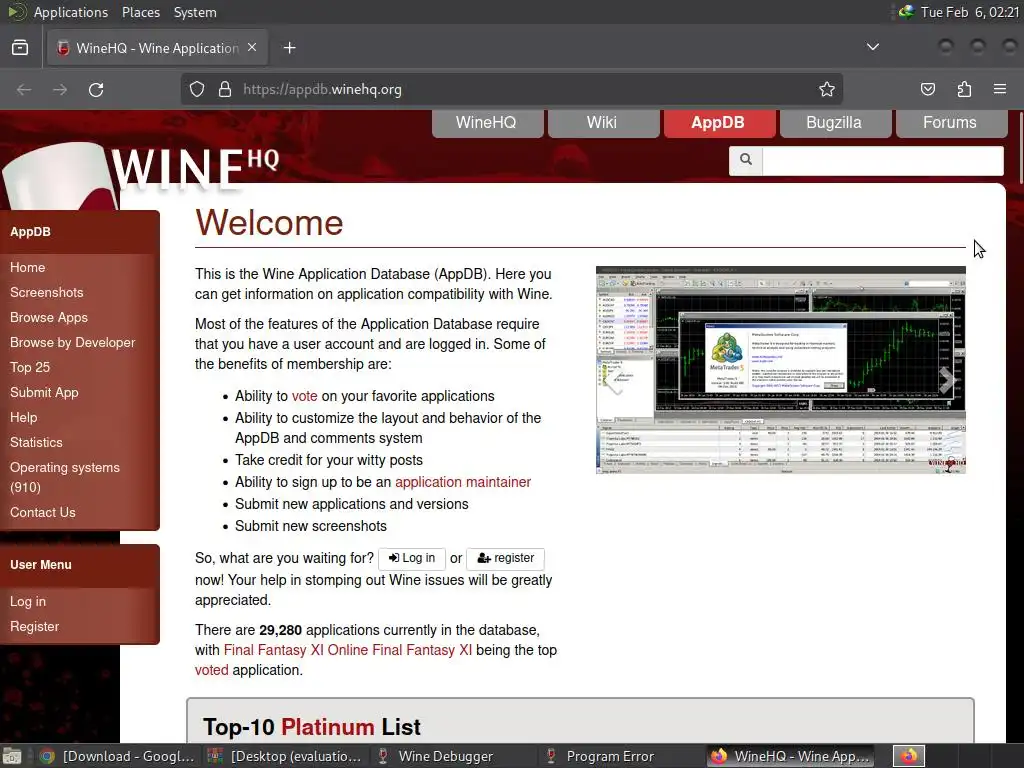This screenshot has width=1024, height=768.
Task: Click the register button in welcome text
Action: pyautogui.click(x=505, y=558)
